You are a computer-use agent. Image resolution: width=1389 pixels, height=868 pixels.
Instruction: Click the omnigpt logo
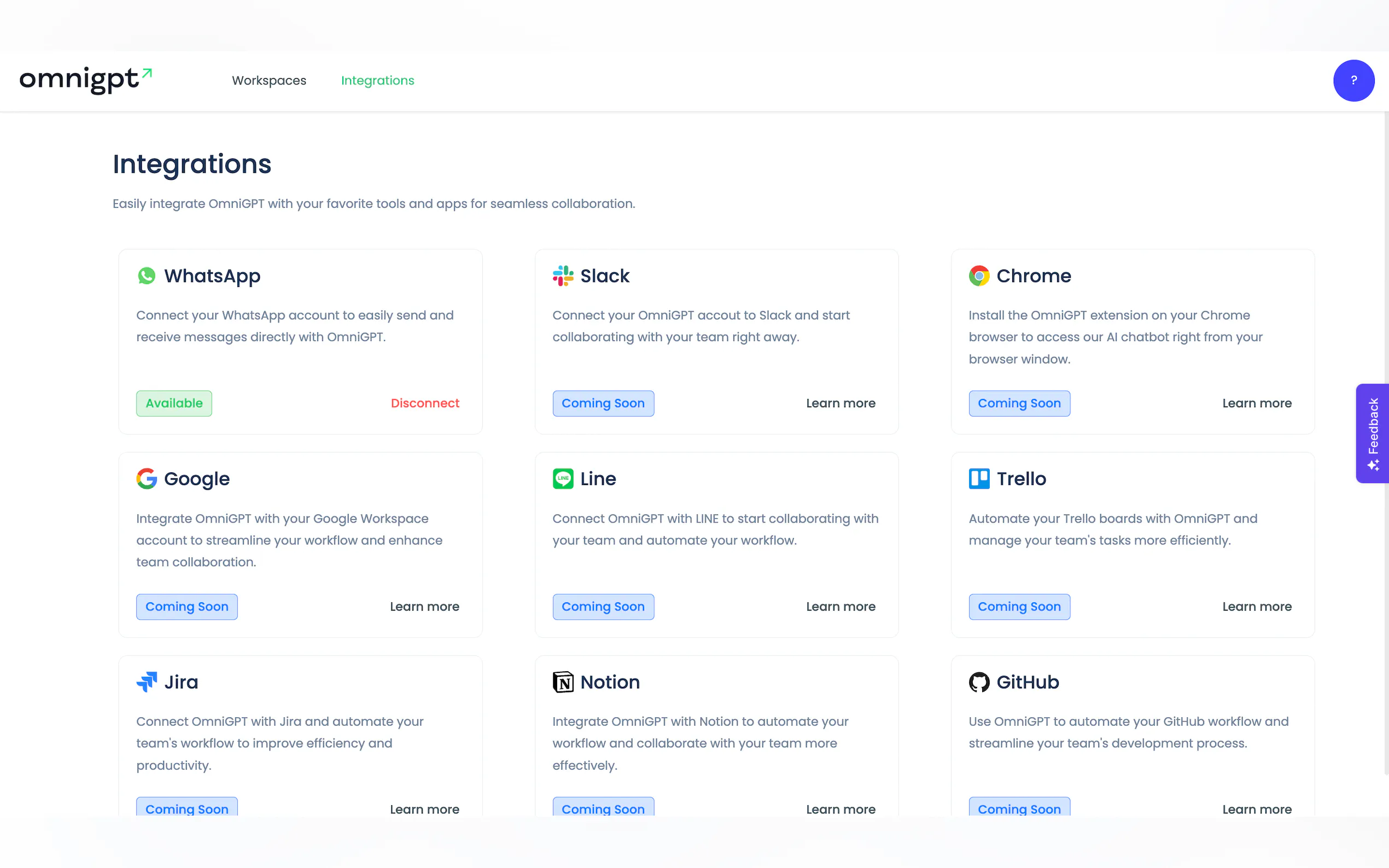pyautogui.click(x=85, y=79)
